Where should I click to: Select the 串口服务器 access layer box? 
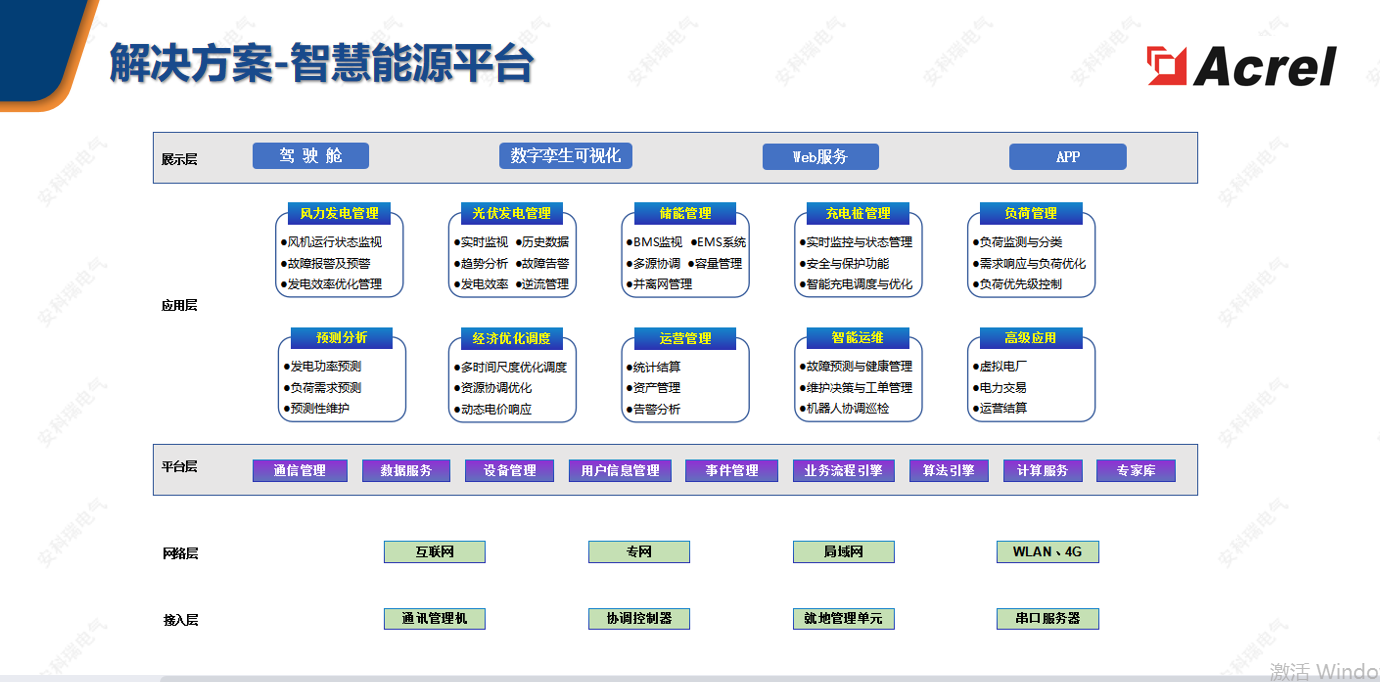point(1047,619)
